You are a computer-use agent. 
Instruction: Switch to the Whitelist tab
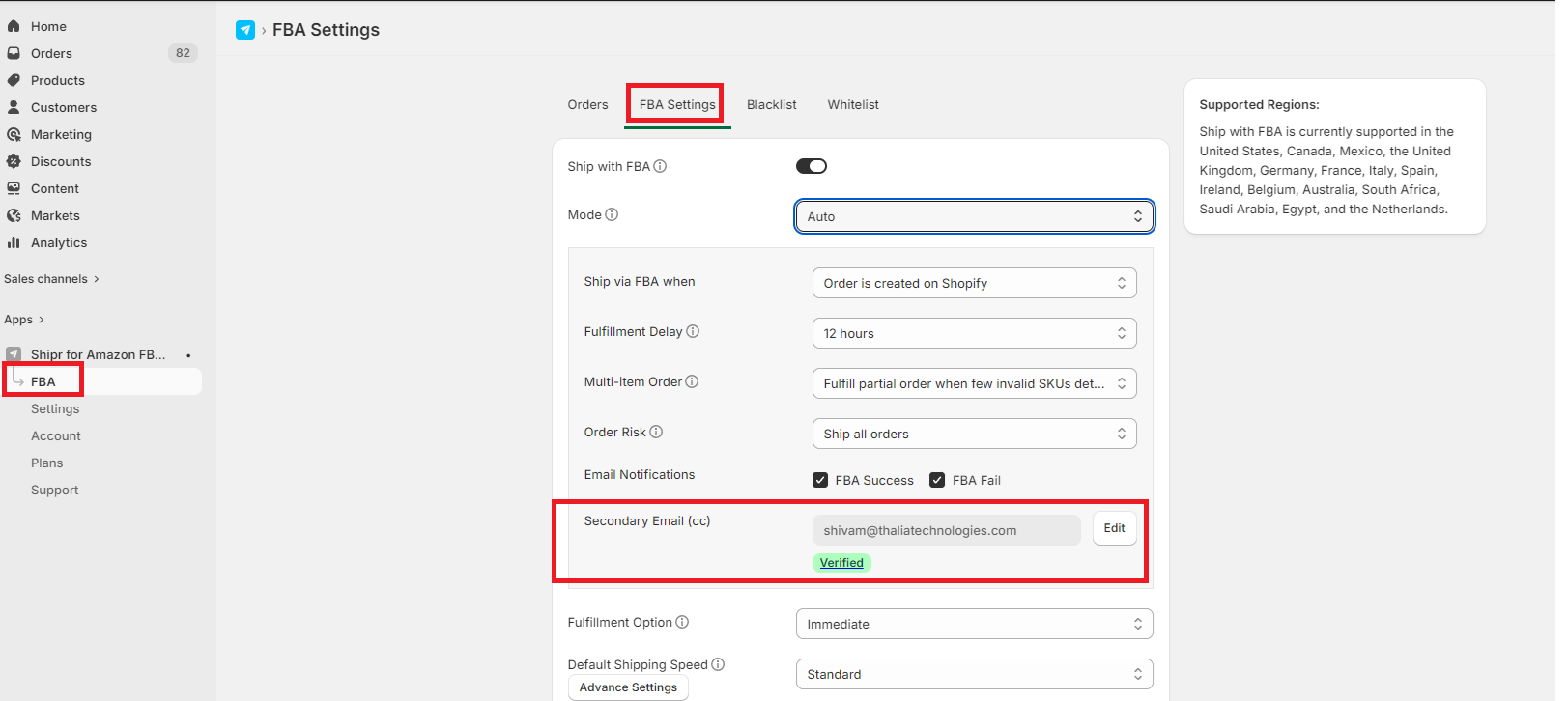tap(853, 104)
